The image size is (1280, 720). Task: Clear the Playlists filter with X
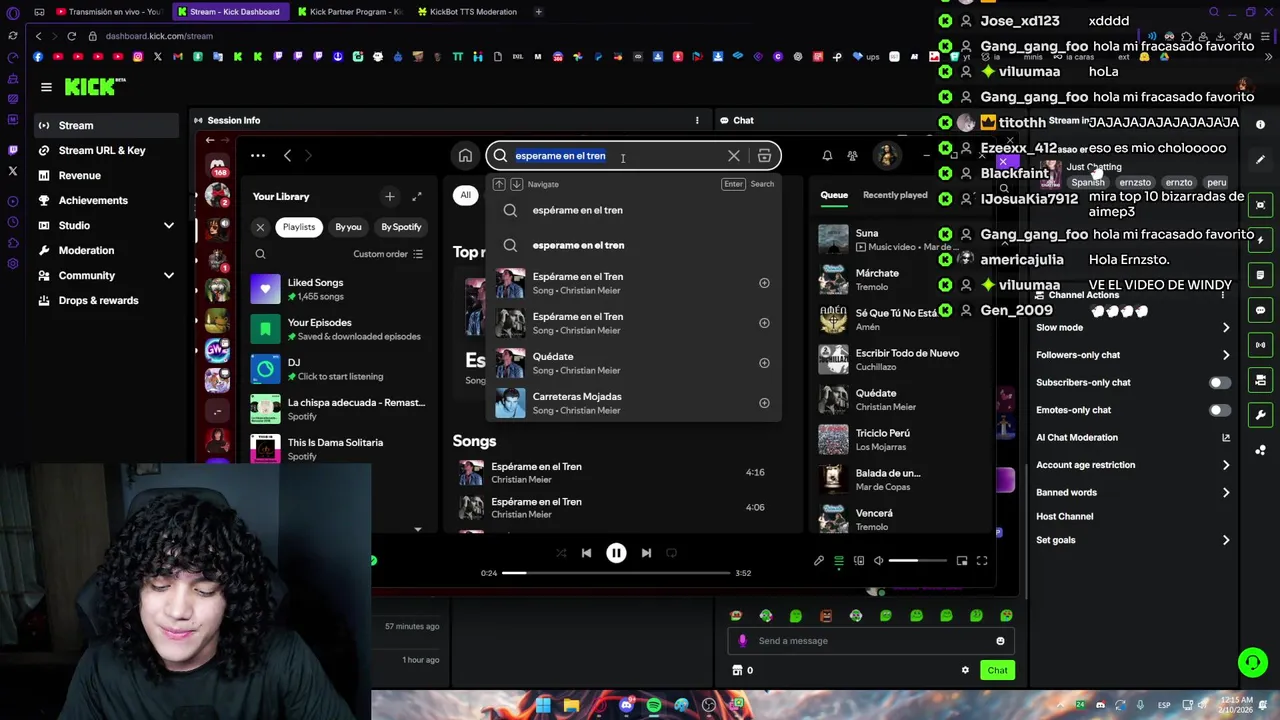click(x=260, y=227)
